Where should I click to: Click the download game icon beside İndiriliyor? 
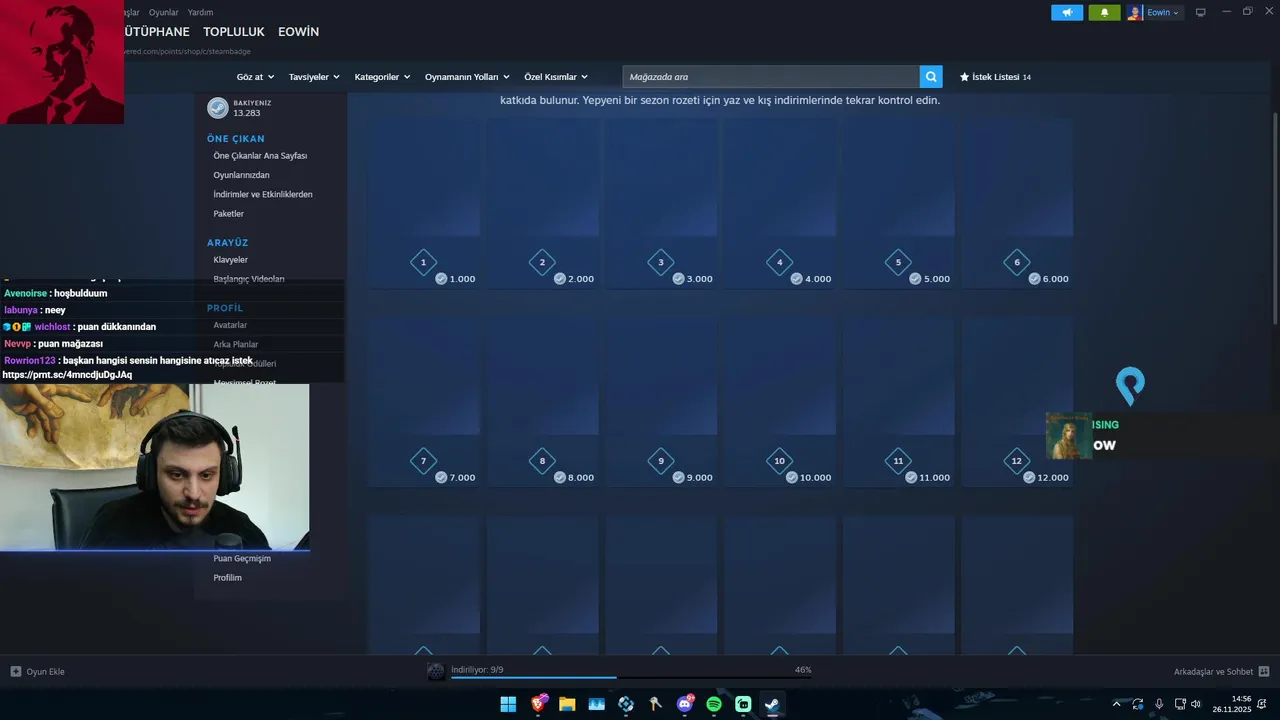click(436, 671)
